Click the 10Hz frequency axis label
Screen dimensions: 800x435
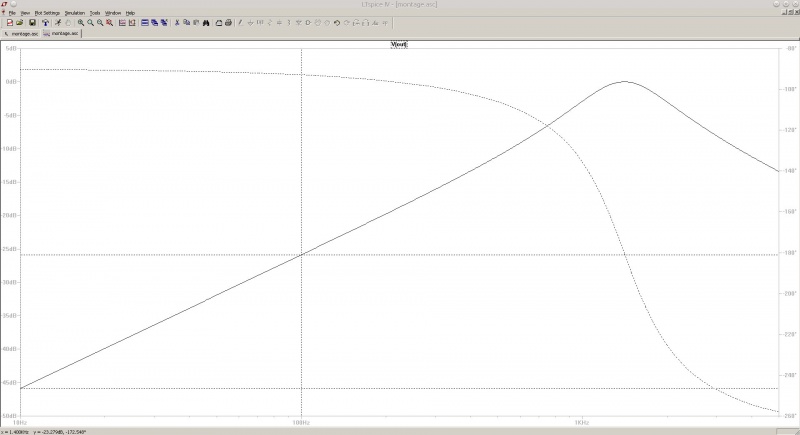point(19,423)
